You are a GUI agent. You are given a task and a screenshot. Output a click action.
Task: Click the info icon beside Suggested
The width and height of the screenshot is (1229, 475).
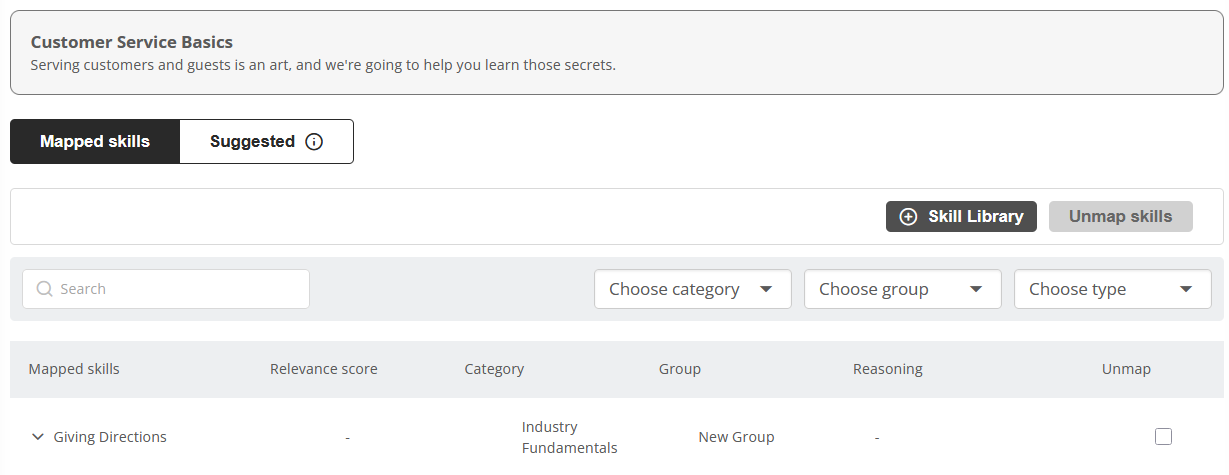[314, 142]
